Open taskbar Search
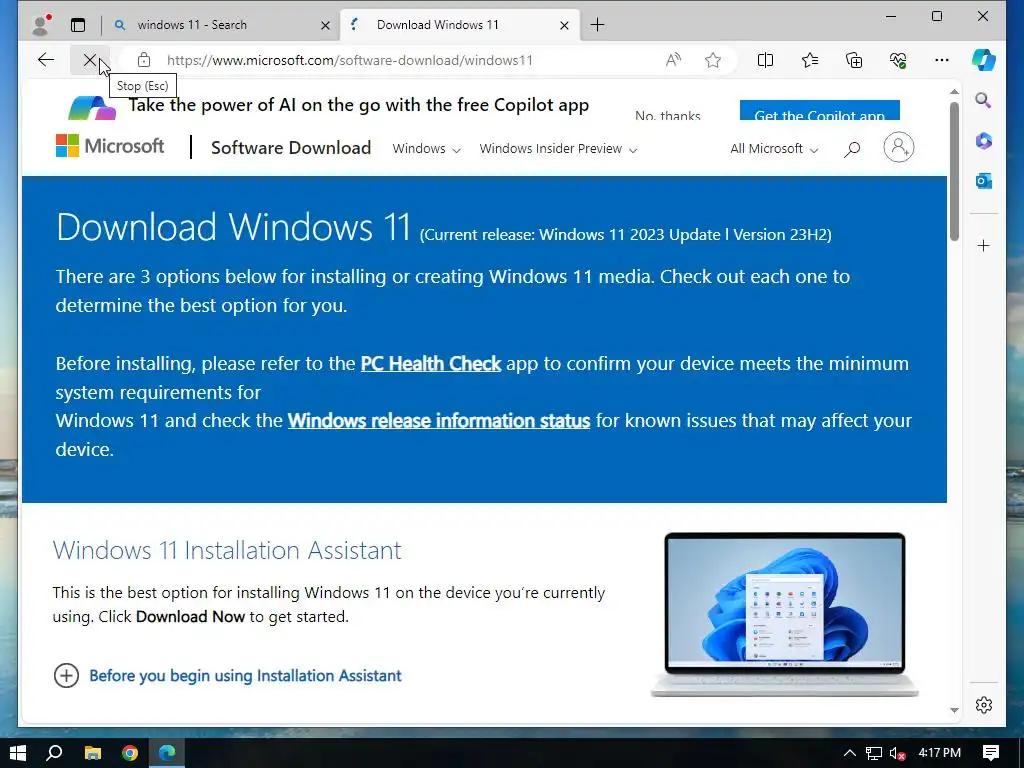This screenshot has width=1024, height=768. pyautogui.click(x=55, y=753)
